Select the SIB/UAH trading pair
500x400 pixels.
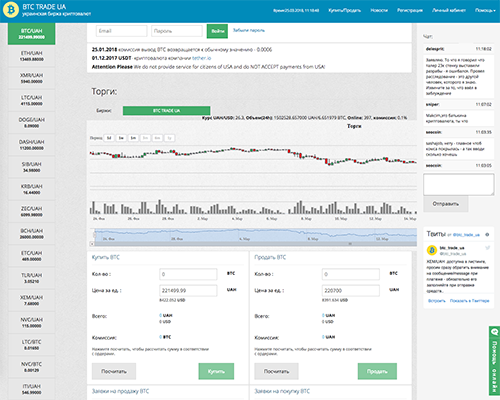[x=32, y=167]
